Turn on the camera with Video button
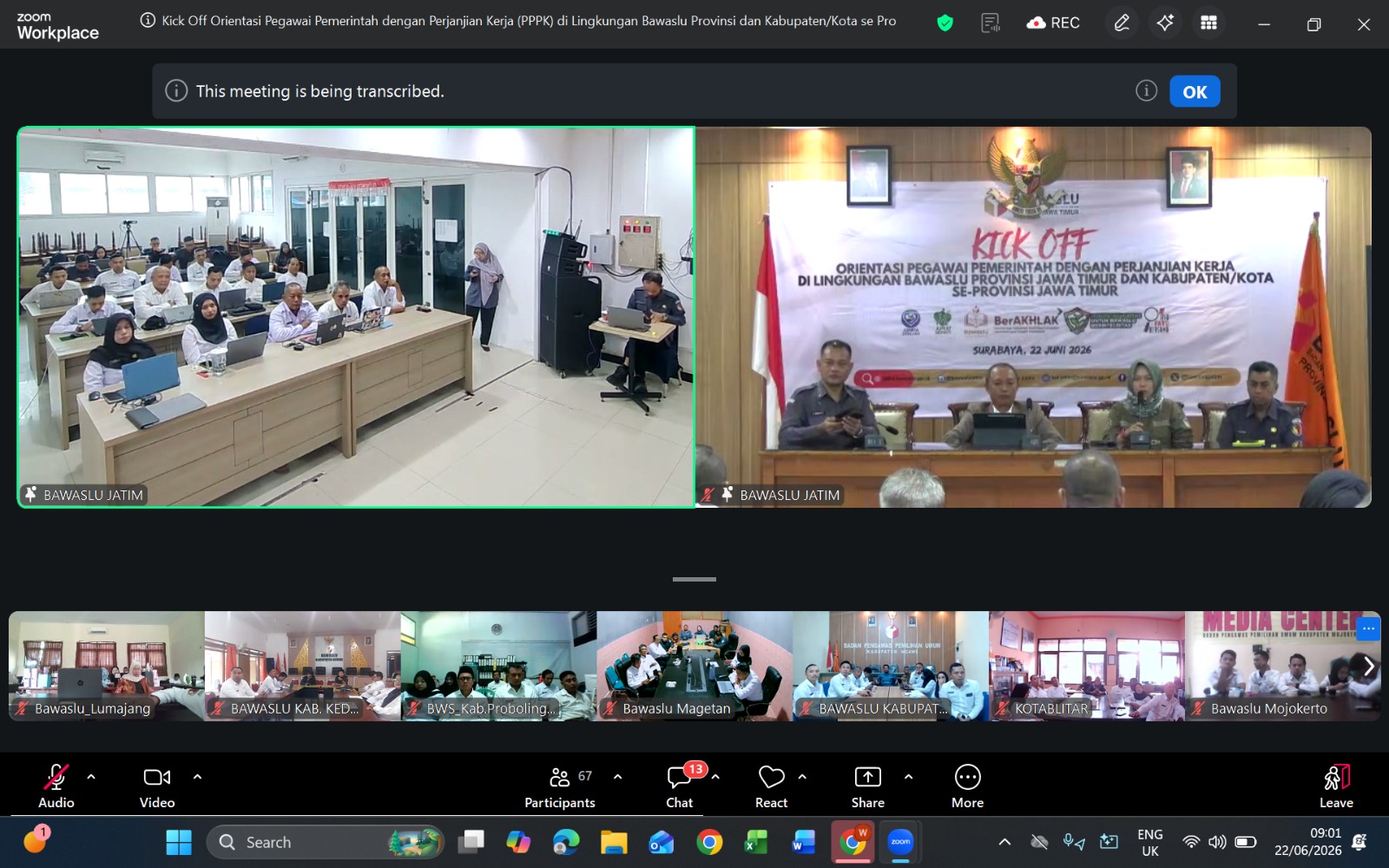This screenshot has height=868, width=1389. (157, 786)
